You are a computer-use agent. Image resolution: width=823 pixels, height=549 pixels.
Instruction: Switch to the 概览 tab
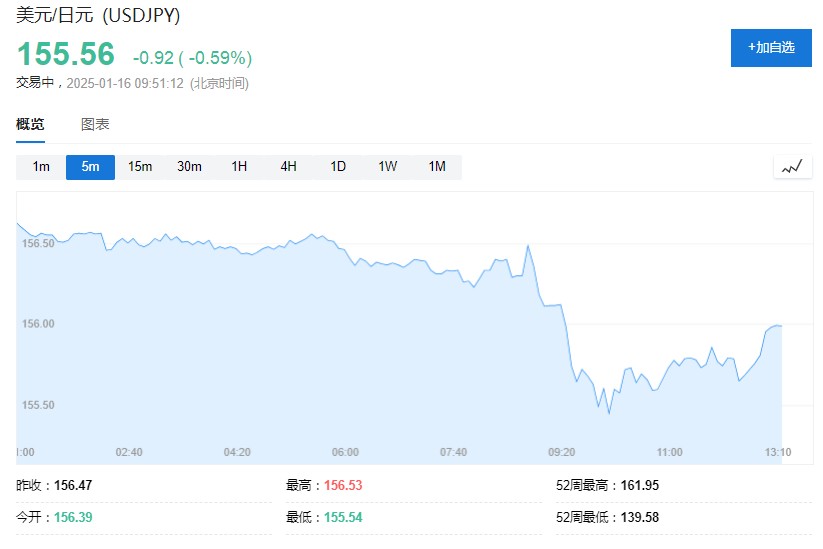[x=30, y=125]
